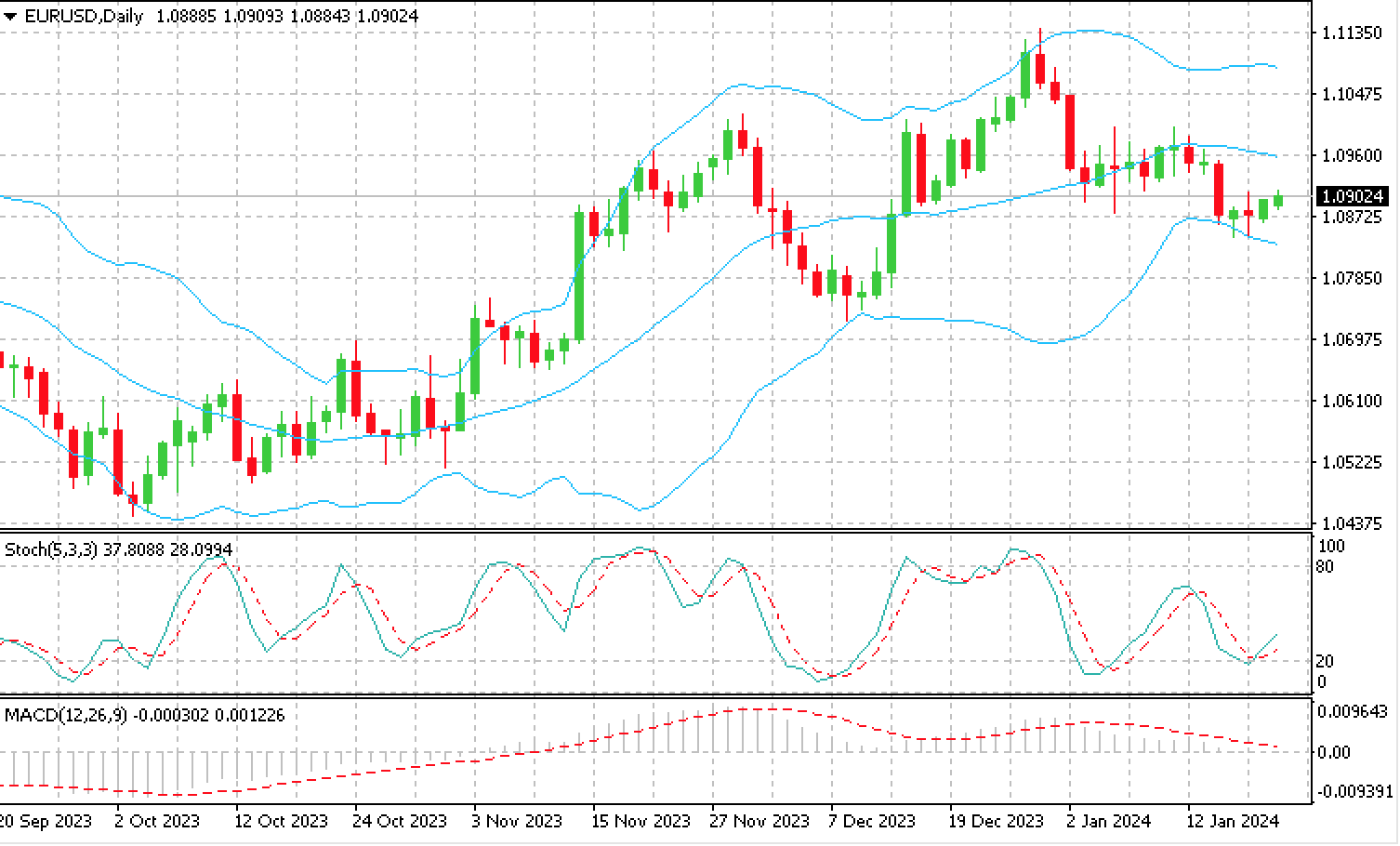Click the 1.11350 price axis label

[x=1351, y=33]
